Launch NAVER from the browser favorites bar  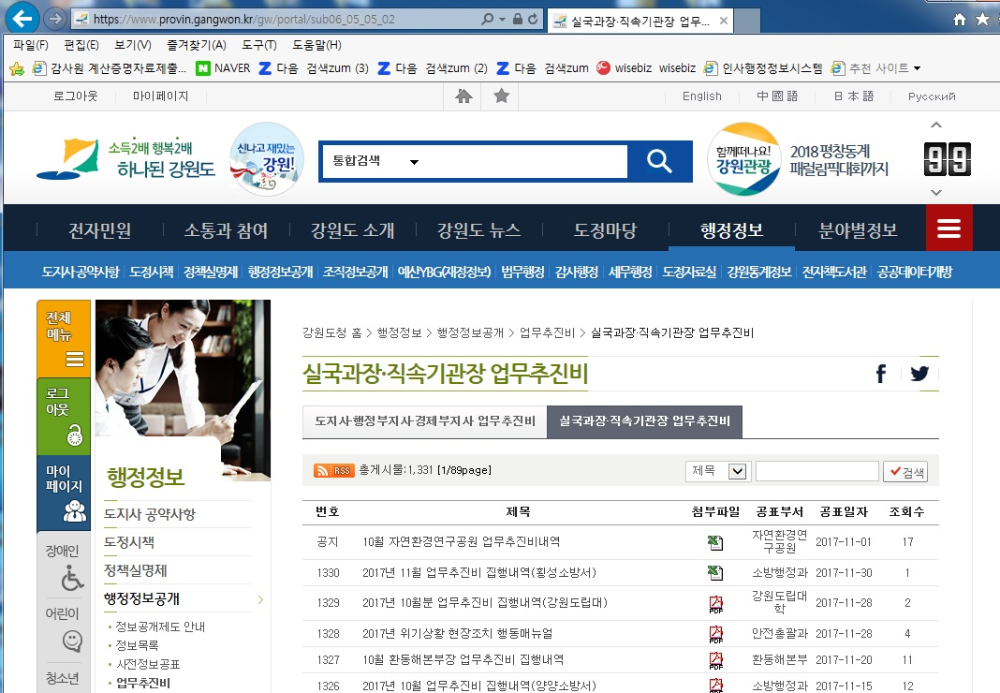click(213, 68)
